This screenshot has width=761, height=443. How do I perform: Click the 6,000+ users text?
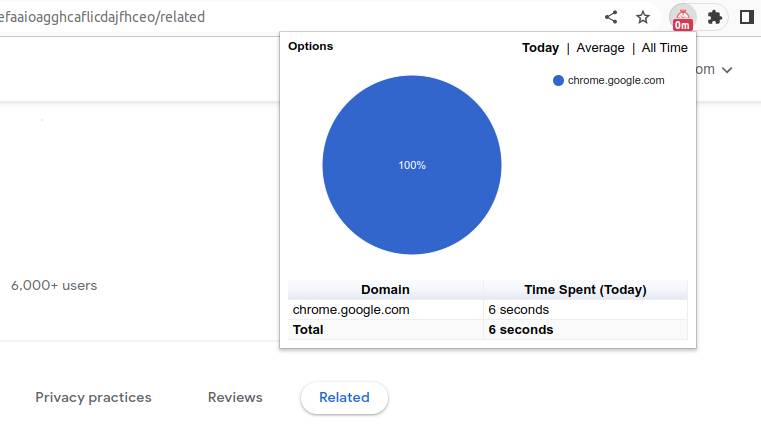click(54, 285)
